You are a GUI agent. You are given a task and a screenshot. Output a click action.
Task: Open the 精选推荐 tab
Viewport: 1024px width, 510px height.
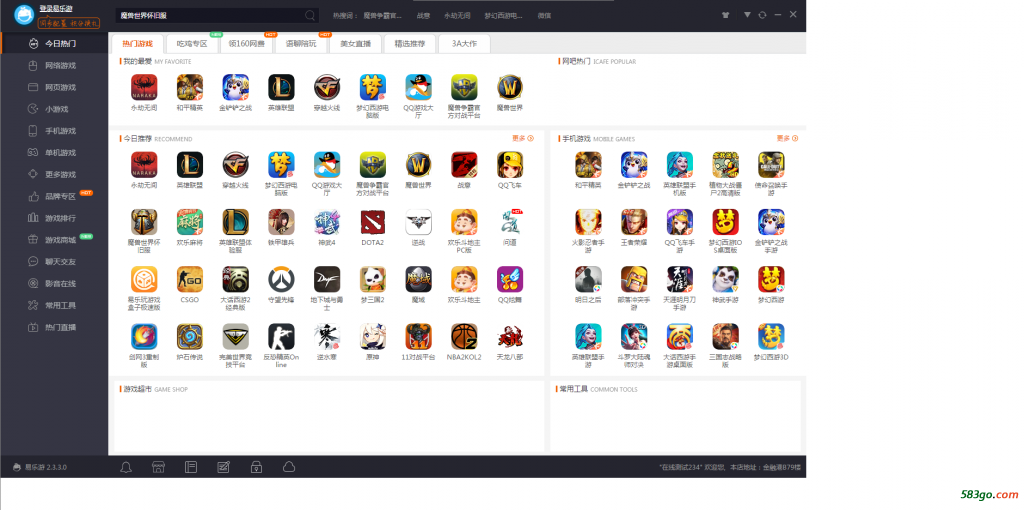click(x=409, y=44)
